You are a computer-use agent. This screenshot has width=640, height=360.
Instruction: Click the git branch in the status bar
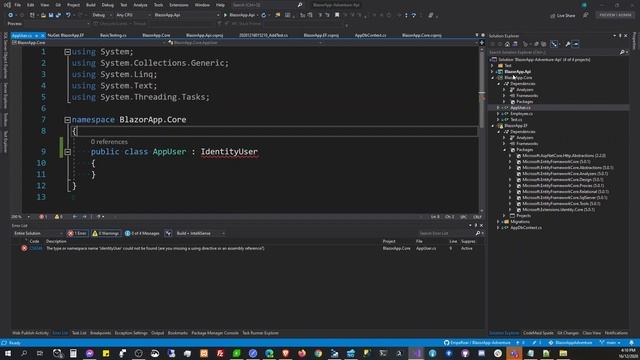tap(610, 343)
